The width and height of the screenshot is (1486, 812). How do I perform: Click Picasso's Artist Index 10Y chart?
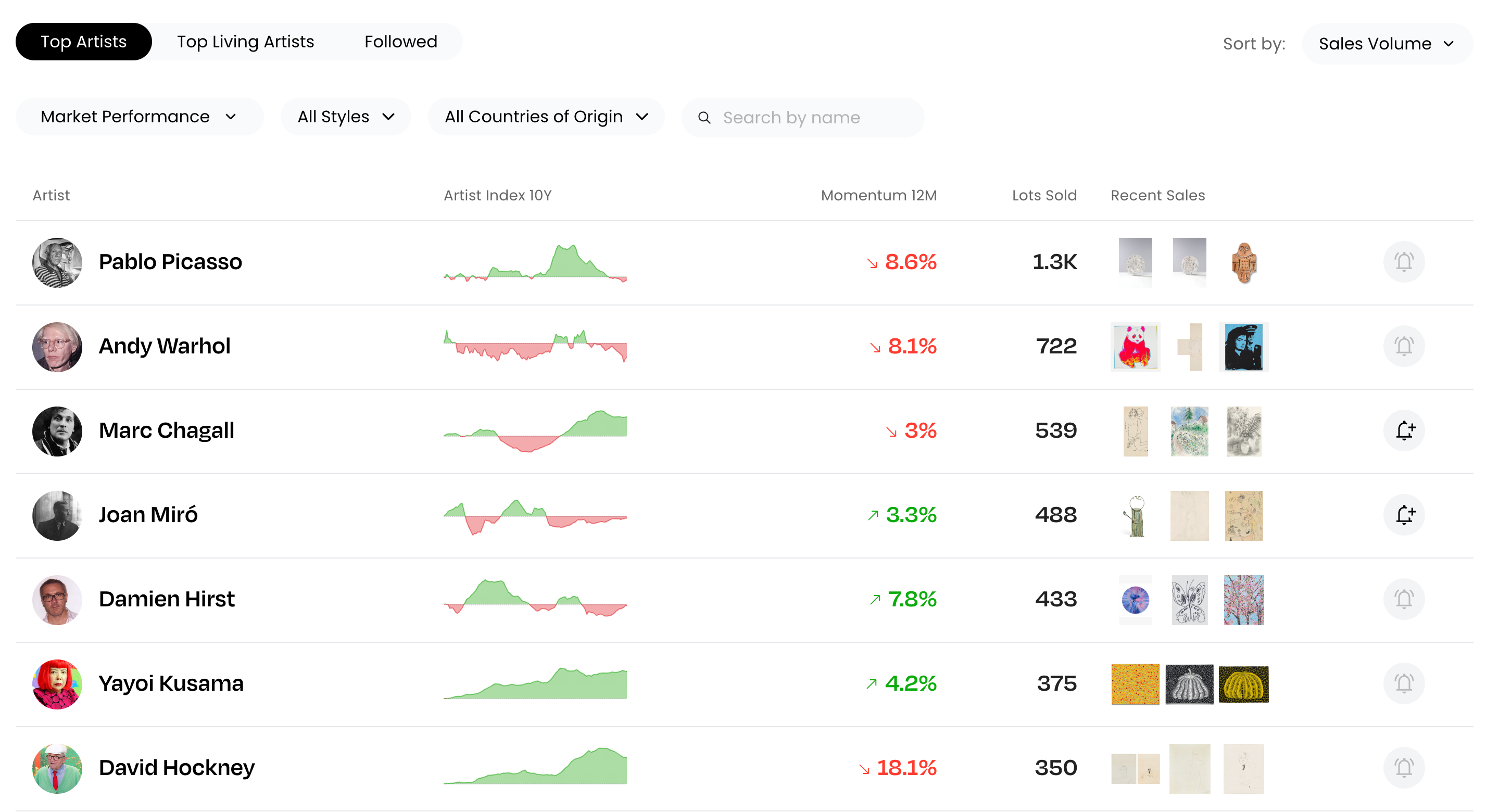click(x=535, y=263)
